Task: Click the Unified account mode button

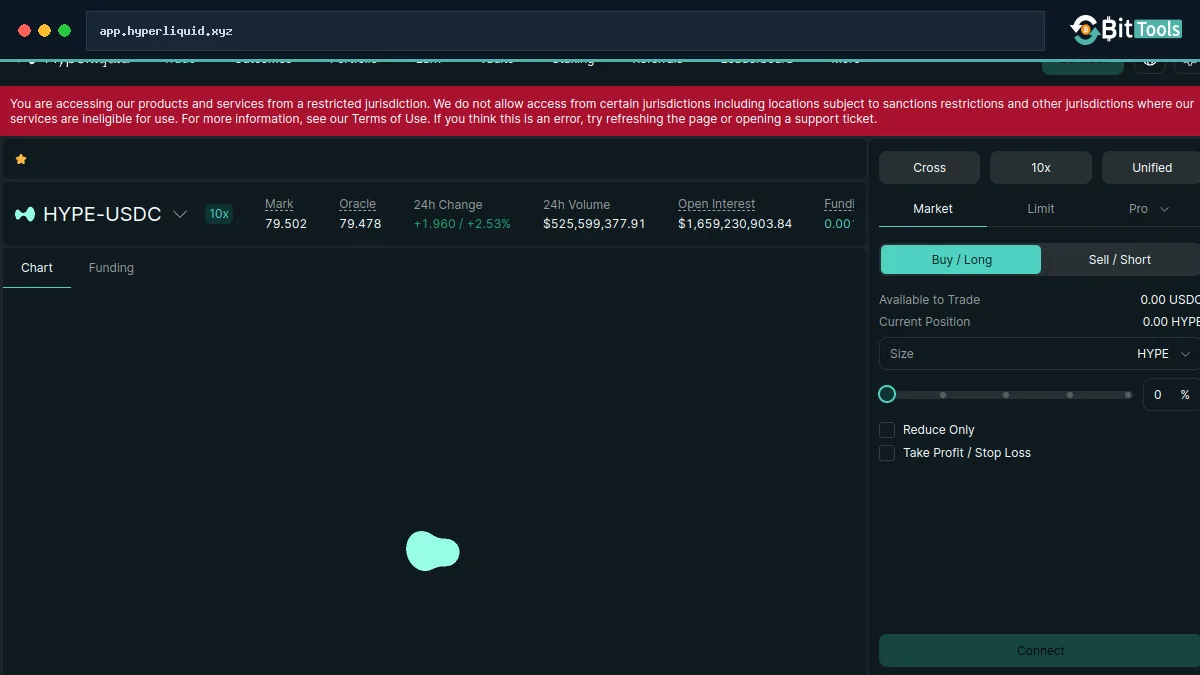Action: click(x=1151, y=168)
